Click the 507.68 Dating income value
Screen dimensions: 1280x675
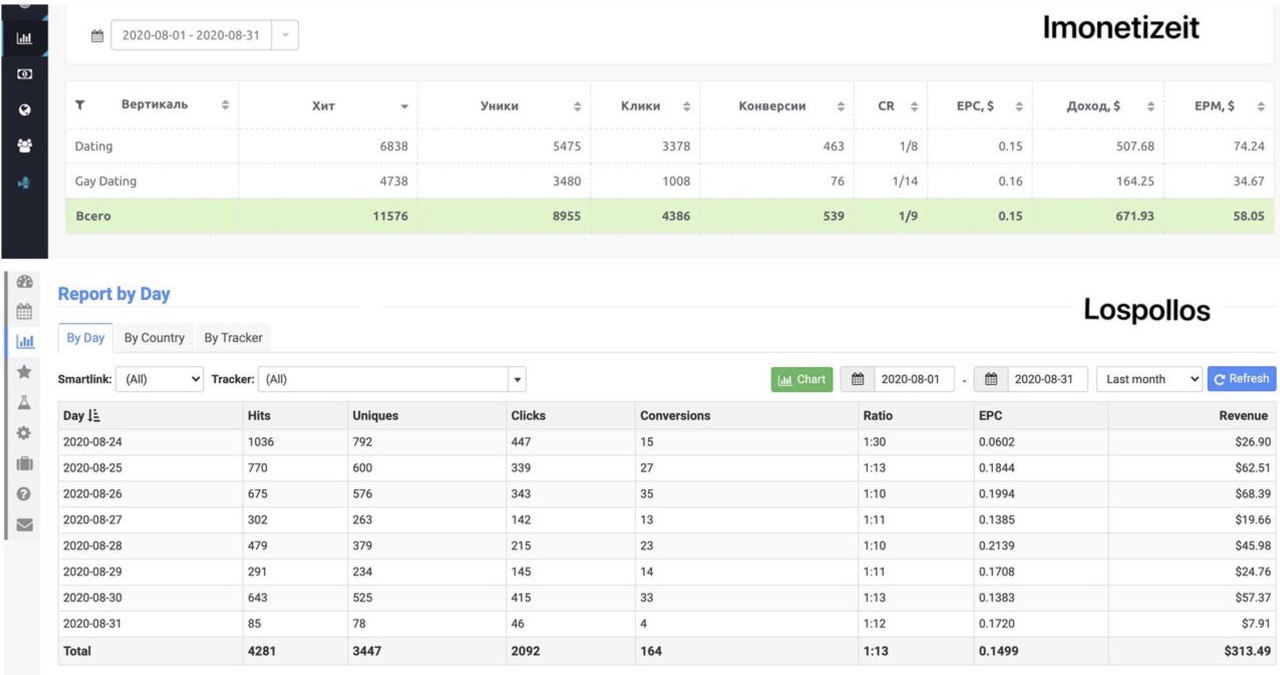tap(1135, 146)
